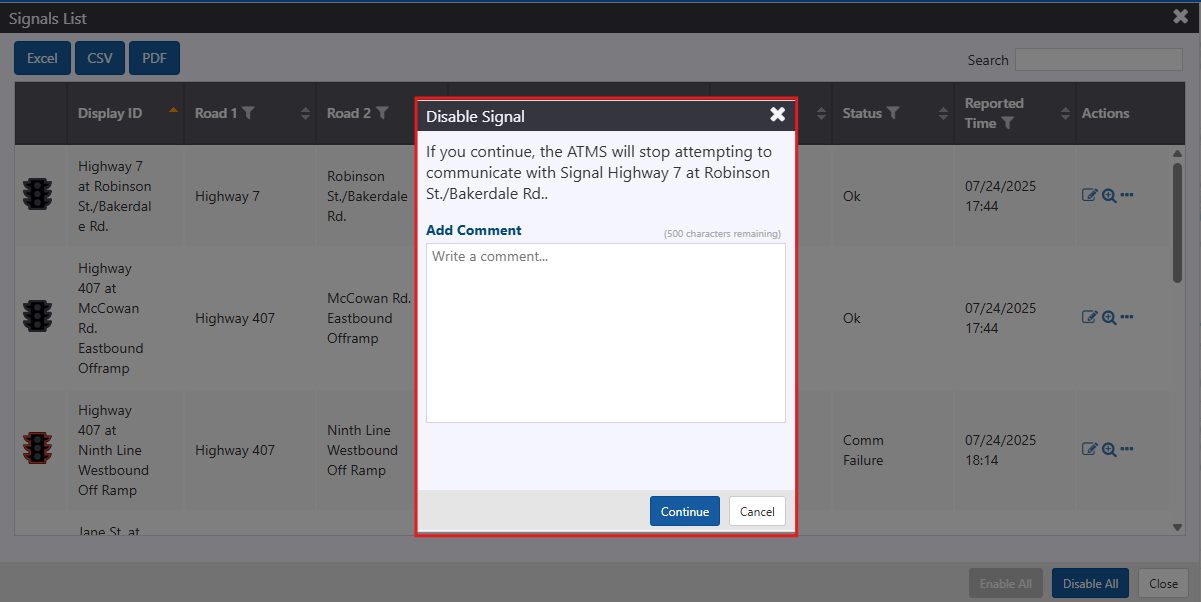Open more actions ellipsis for Highway 7 row
This screenshot has width=1201, height=602.
[x=1127, y=195]
